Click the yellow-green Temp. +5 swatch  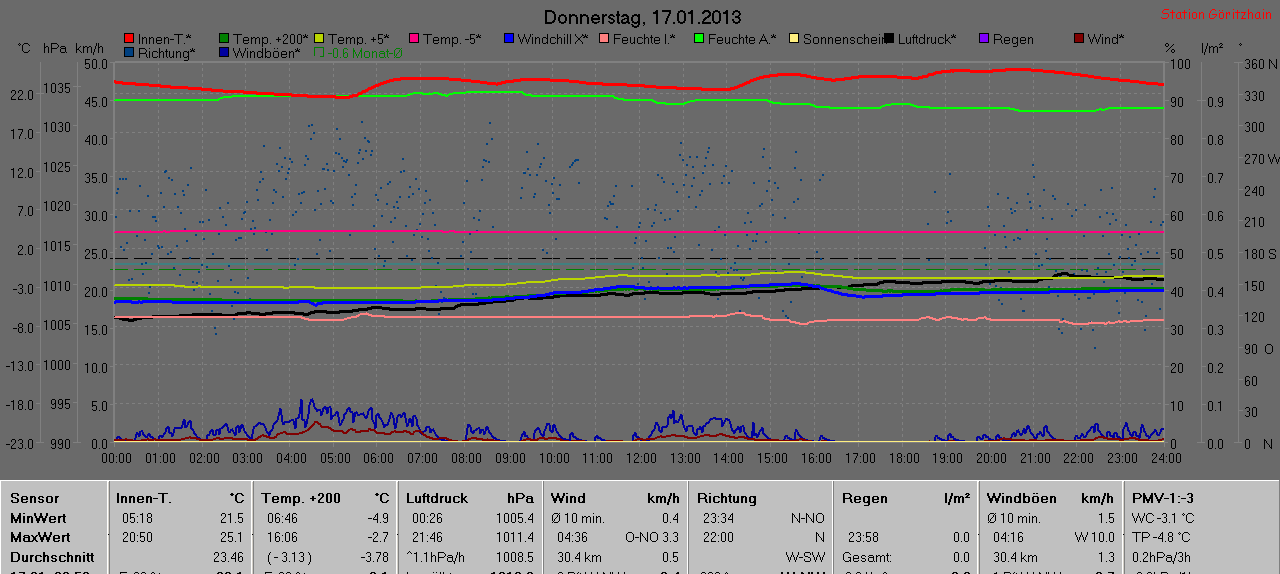[x=319, y=39]
